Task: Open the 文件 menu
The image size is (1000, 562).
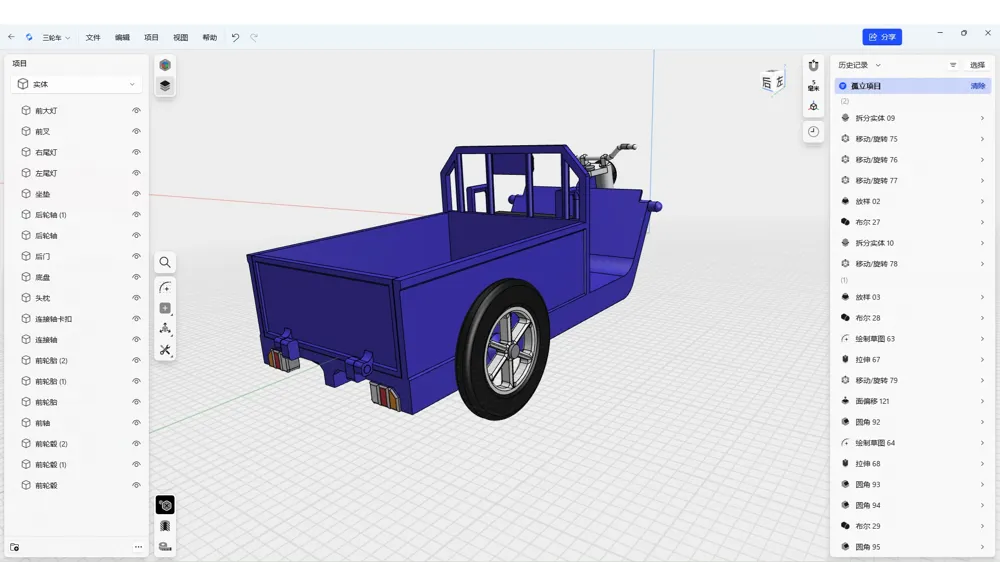Action: [x=93, y=38]
